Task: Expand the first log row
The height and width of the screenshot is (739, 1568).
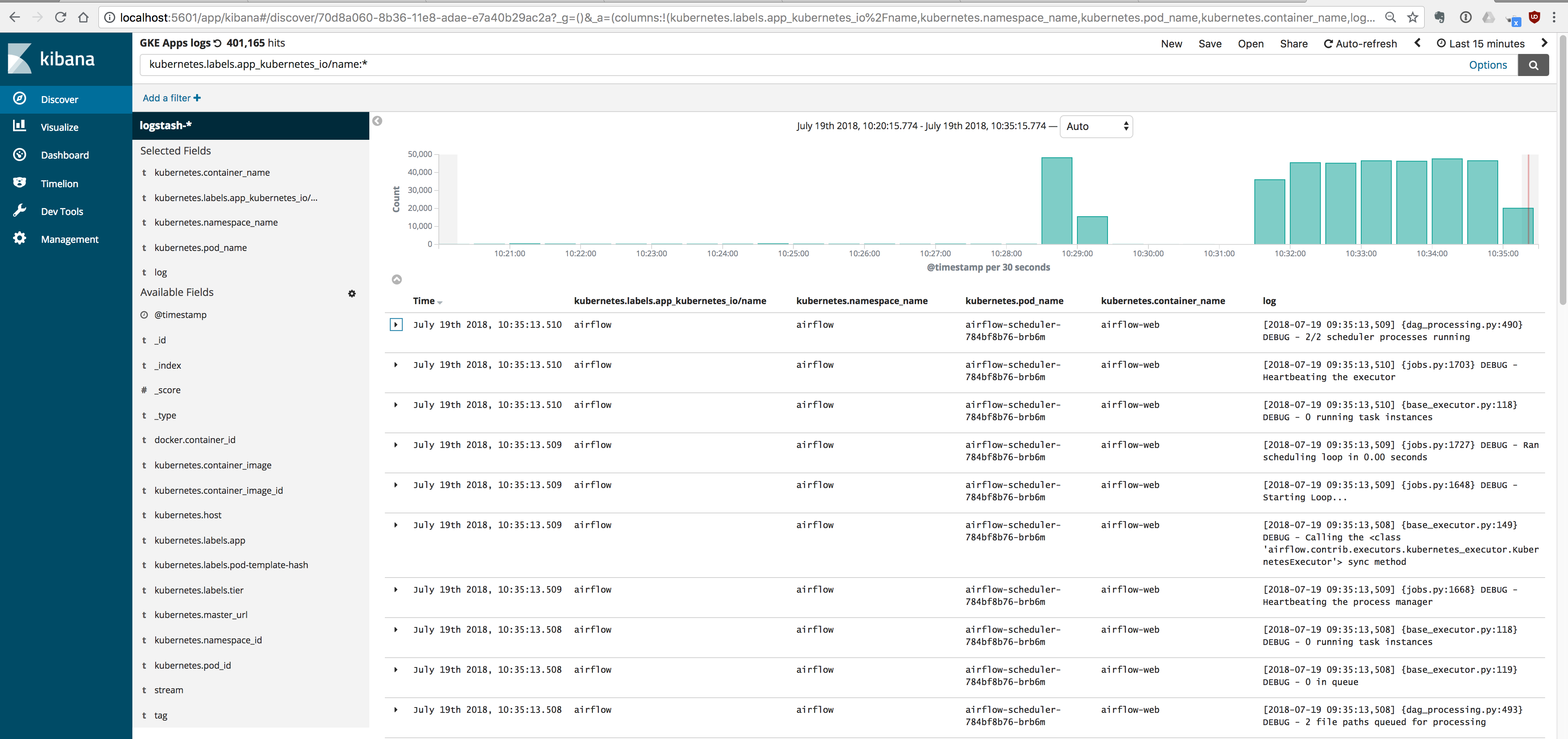Action: coord(395,325)
